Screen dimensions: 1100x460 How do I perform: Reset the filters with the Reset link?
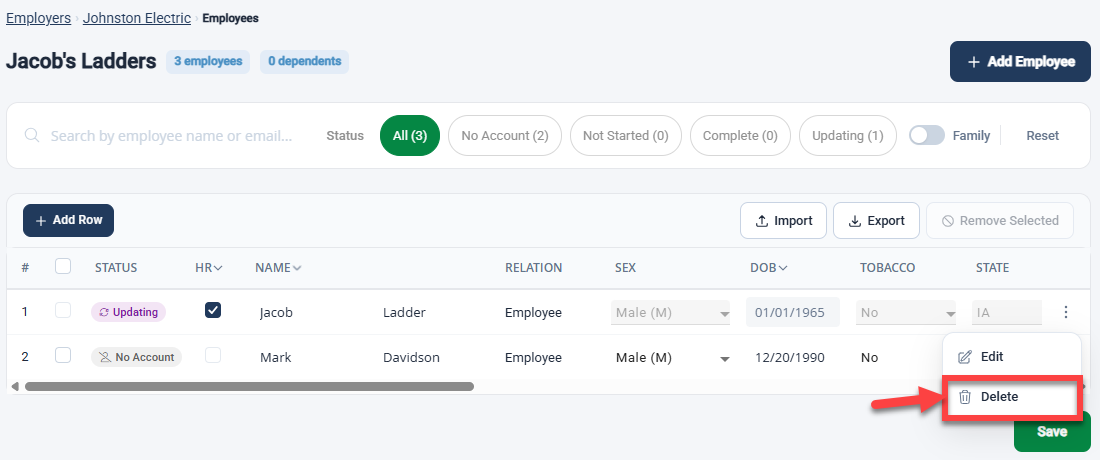pyautogui.click(x=1042, y=135)
